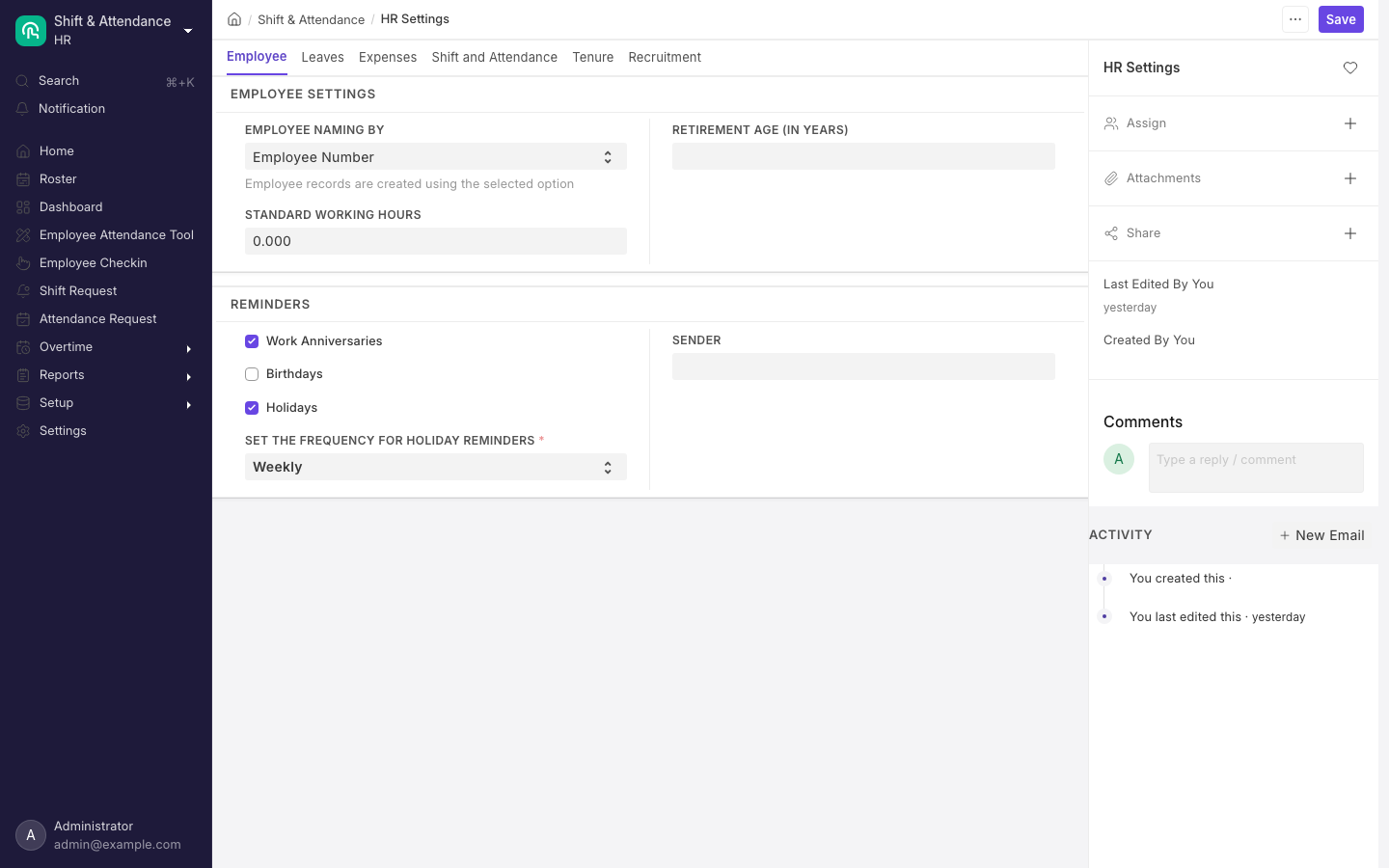The image size is (1389, 868).
Task: Enable the Birthdays reminder checkbox
Action: coord(252,374)
